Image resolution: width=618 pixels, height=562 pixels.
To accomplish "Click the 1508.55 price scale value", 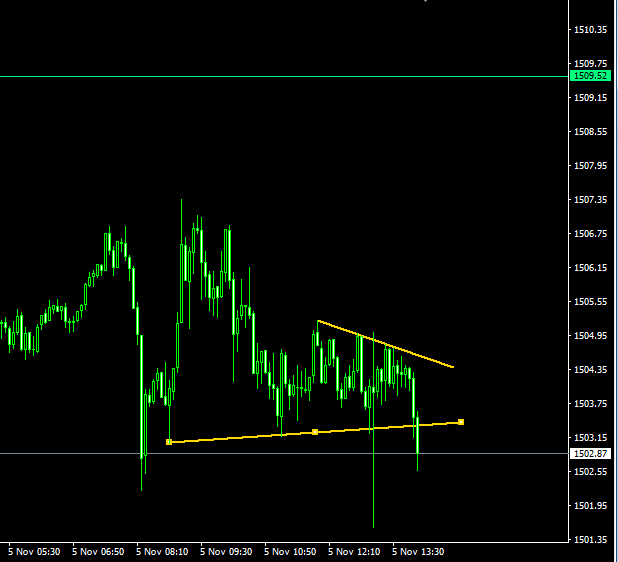I will coord(590,132).
